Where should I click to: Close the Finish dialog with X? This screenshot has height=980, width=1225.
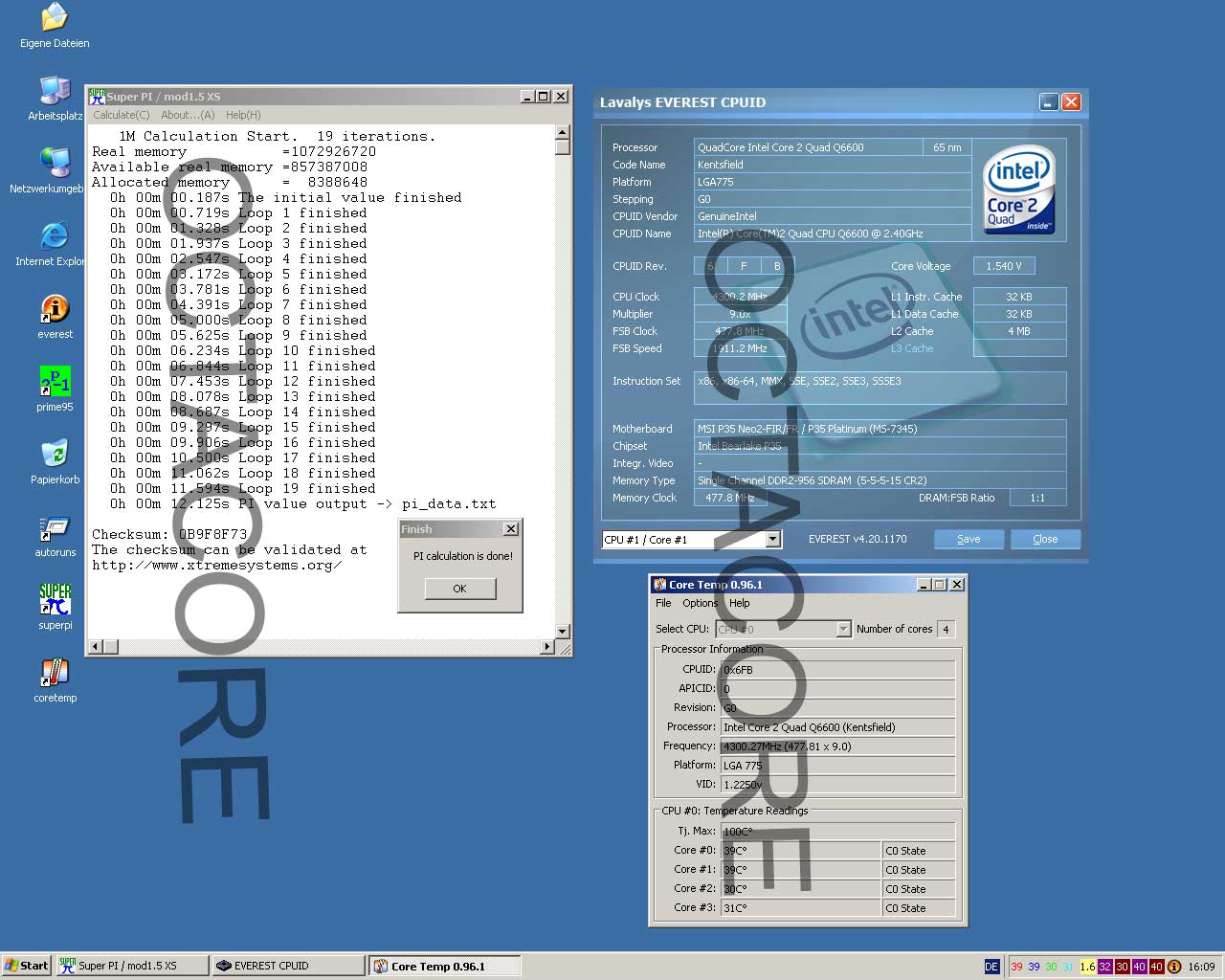coord(511,529)
